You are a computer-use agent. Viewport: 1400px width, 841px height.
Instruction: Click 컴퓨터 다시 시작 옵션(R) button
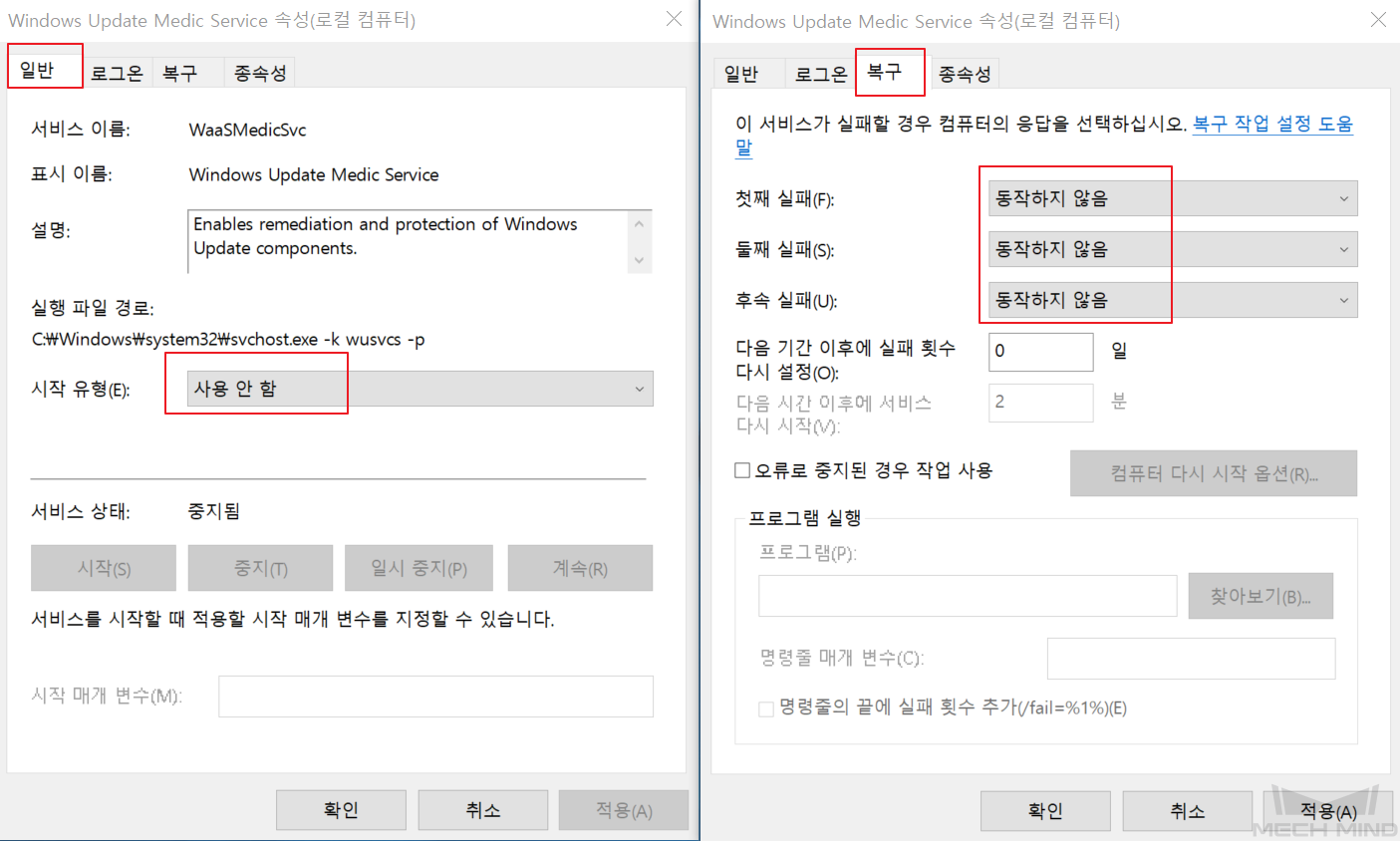click(1214, 473)
